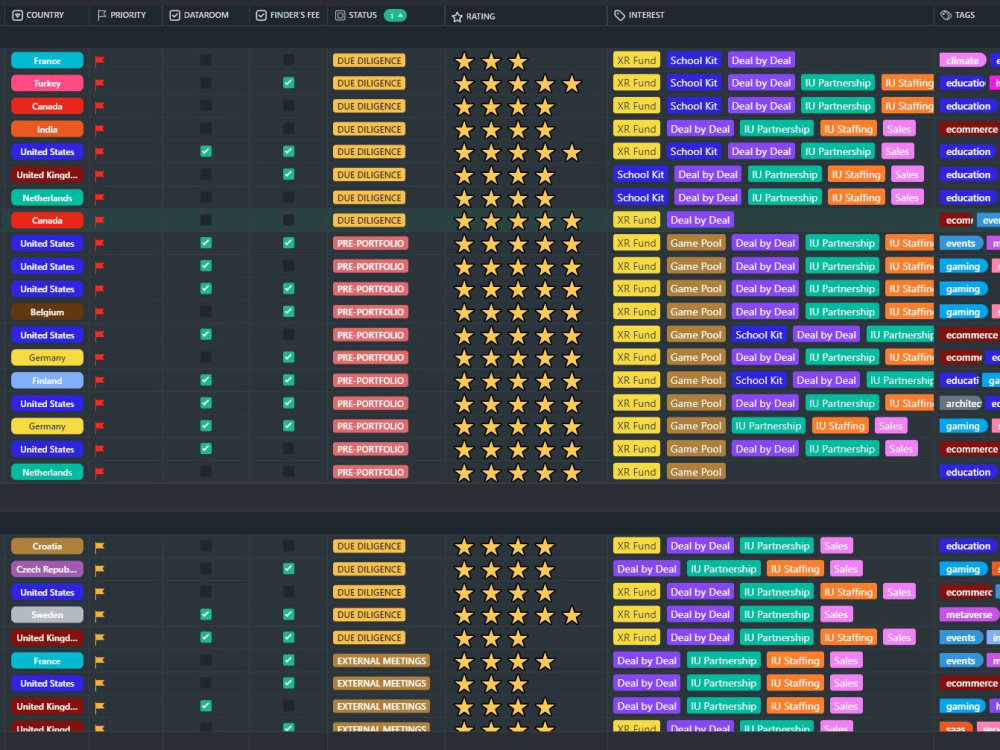Click the Sales tag in India row
The height and width of the screenshot is (750, 1000).
coord(899,129)
